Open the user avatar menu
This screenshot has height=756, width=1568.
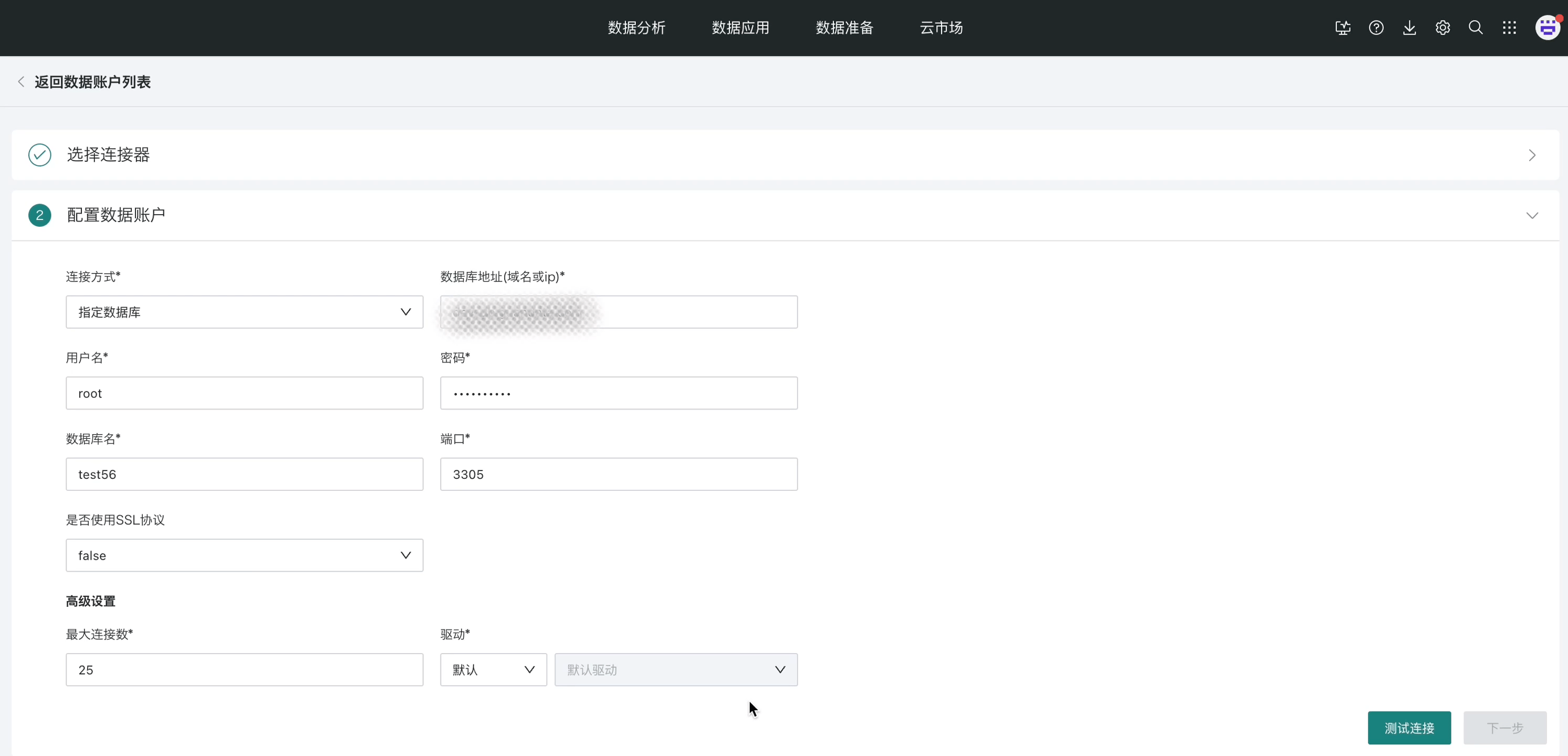pyautogui.click(x=1548, y=27)
